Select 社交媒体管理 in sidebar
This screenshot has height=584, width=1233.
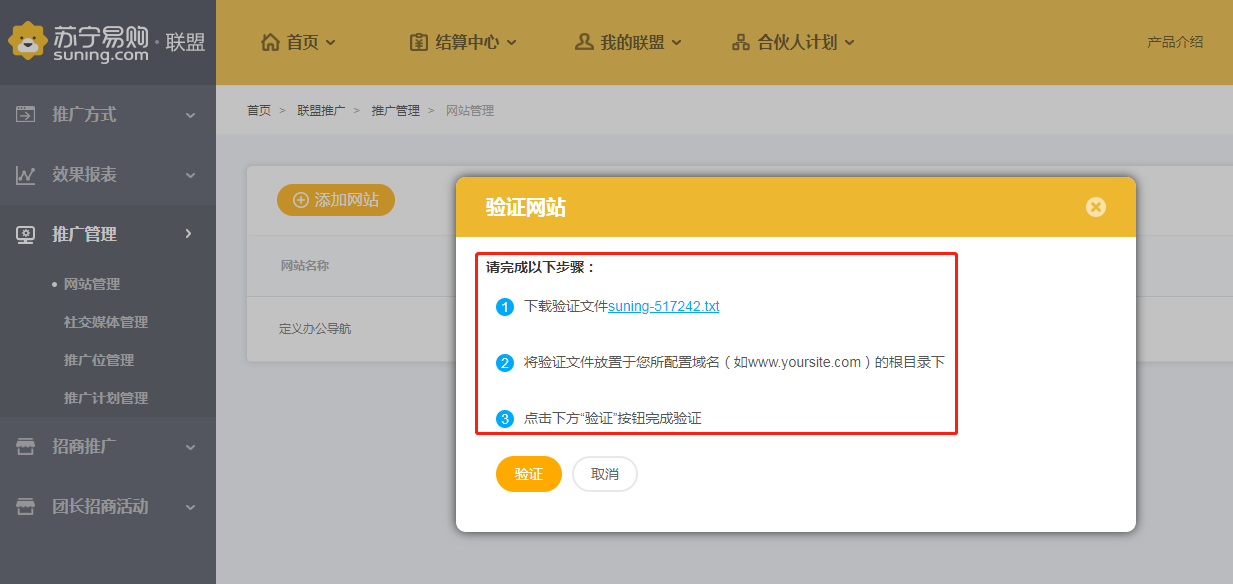click(x=106, y=322)
